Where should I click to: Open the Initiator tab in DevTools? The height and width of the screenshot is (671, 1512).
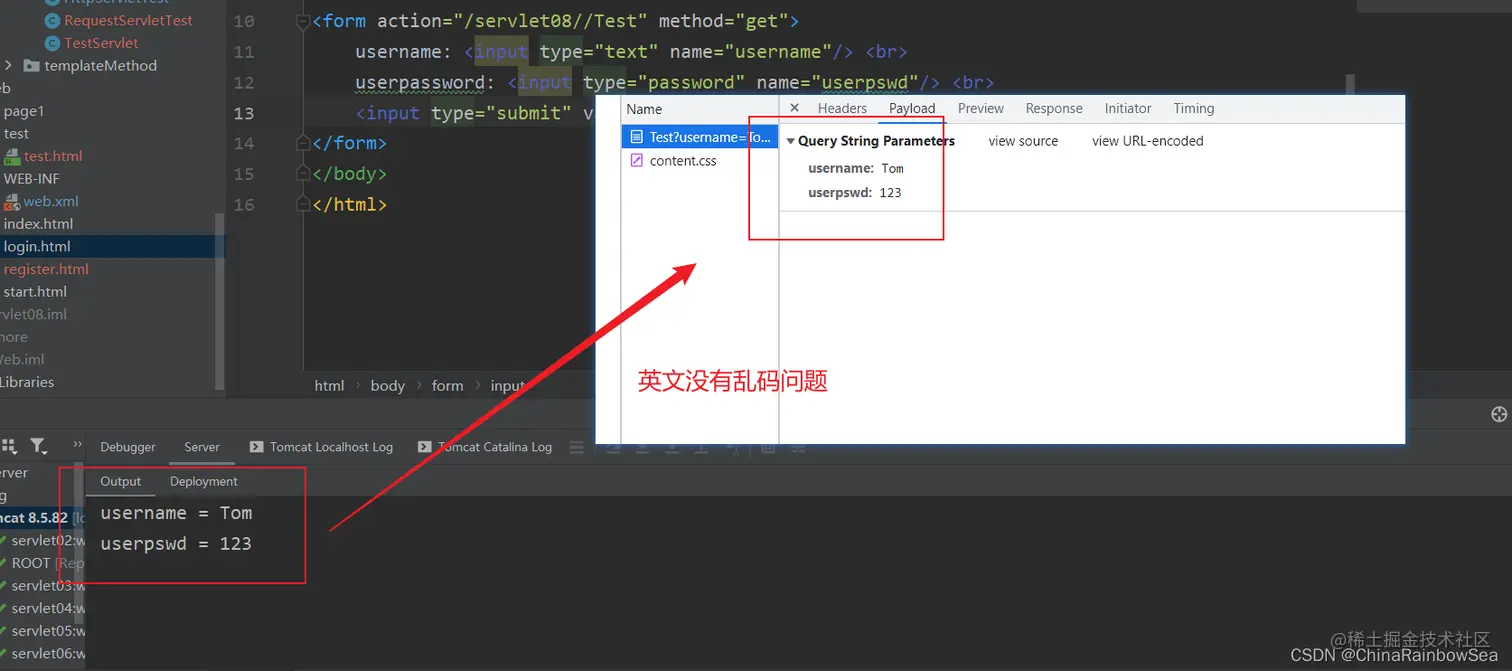[1128, 108]
